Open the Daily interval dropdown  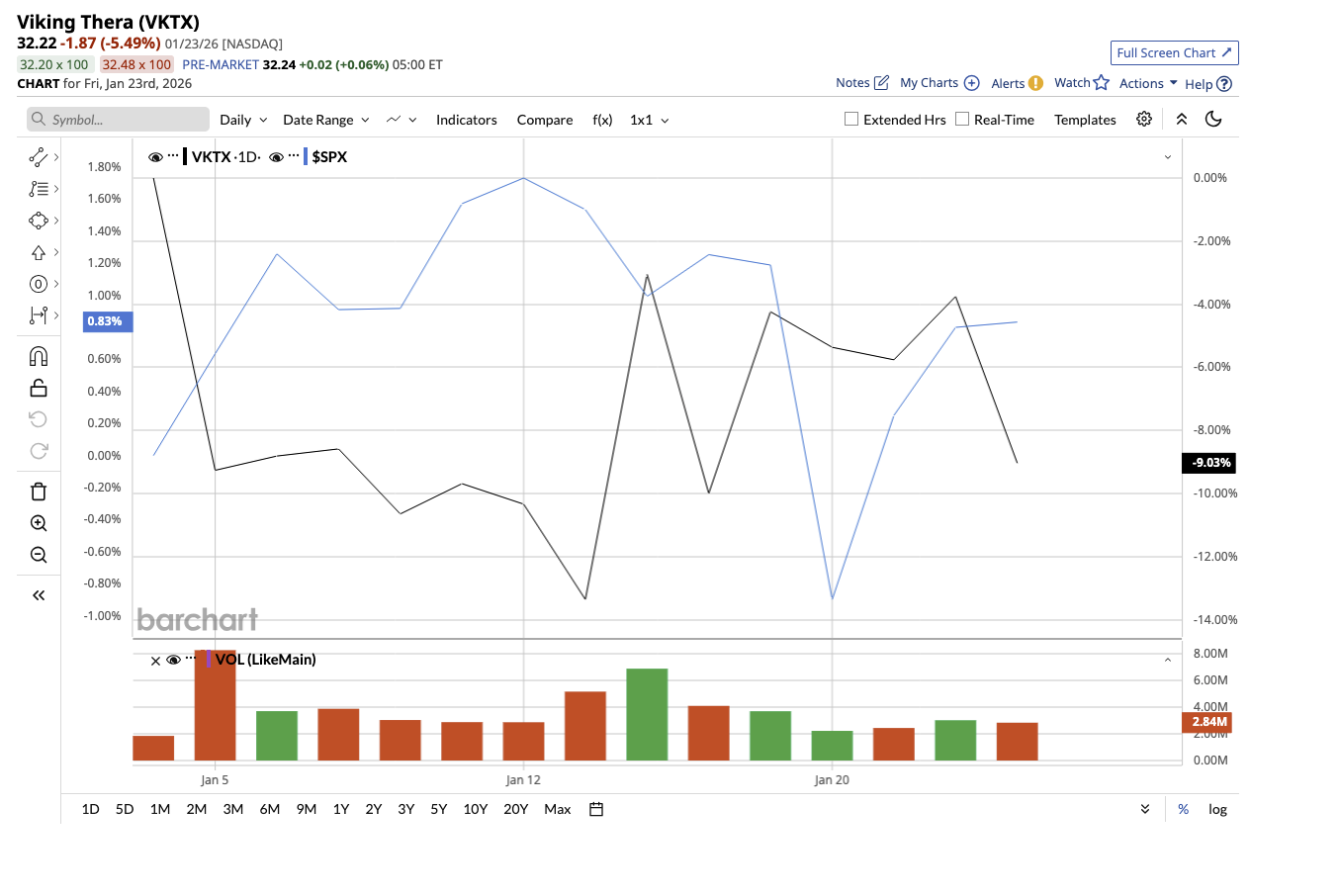[243, 120]
